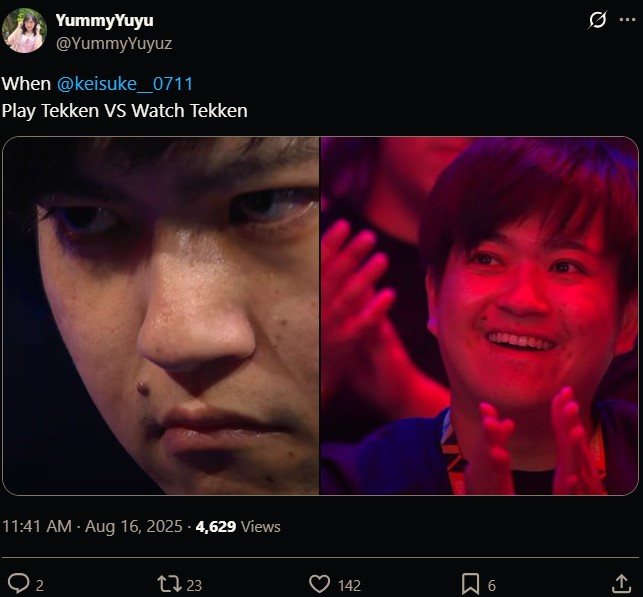Click the @YummyYuyuz handle
The width and height of the screenshot is (643, 597).
(114, 43)
